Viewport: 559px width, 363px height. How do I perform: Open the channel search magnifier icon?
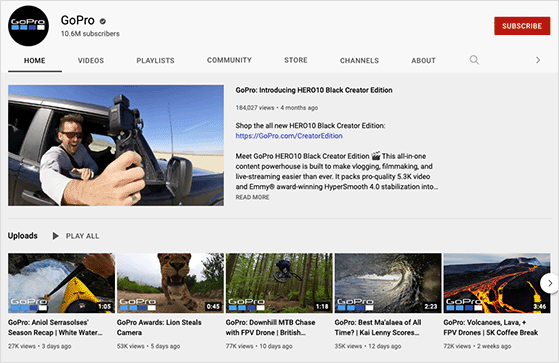(x=474, y=60)
